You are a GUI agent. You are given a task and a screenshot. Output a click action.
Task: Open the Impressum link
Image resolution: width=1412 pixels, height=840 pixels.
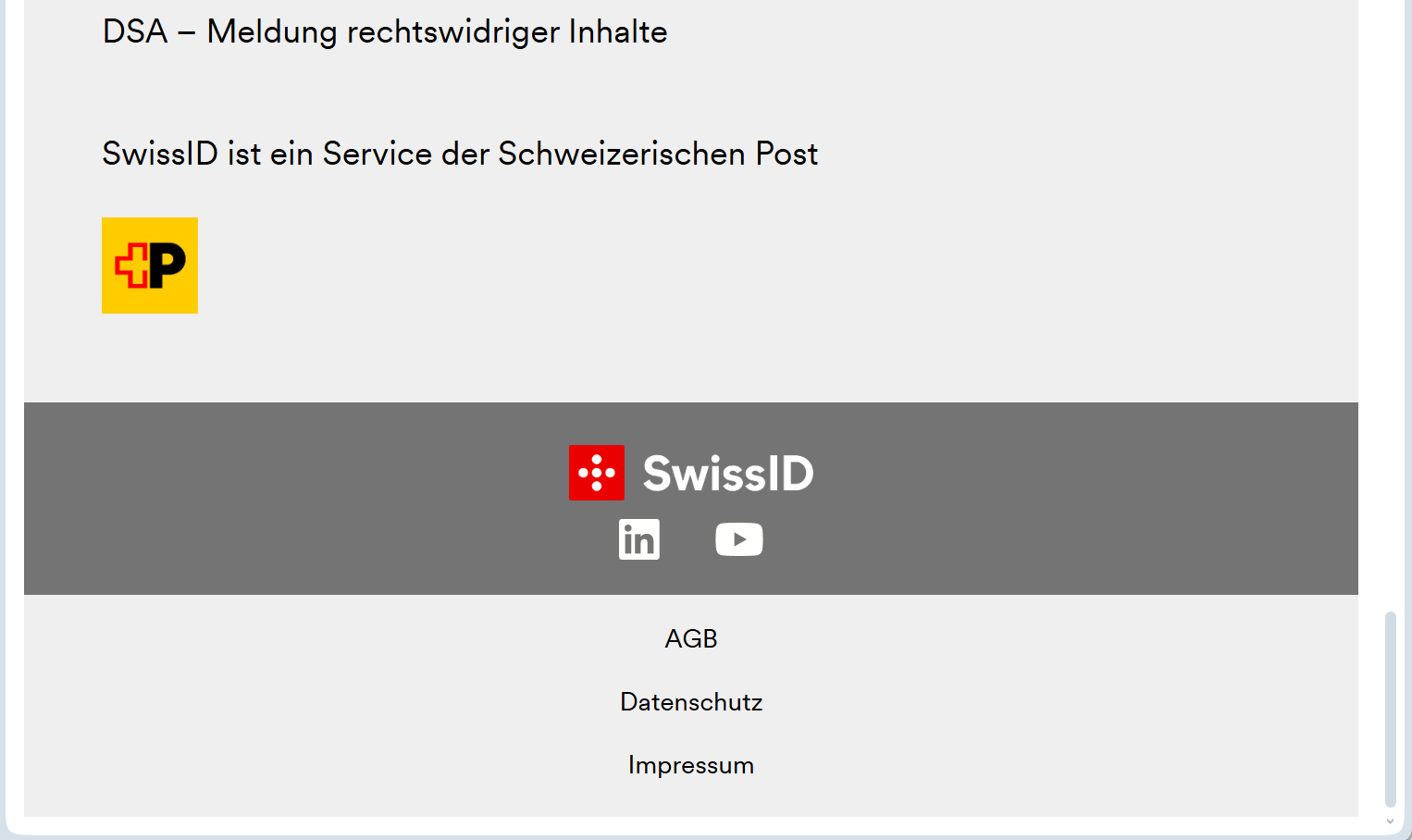click(x=691, y=765)
